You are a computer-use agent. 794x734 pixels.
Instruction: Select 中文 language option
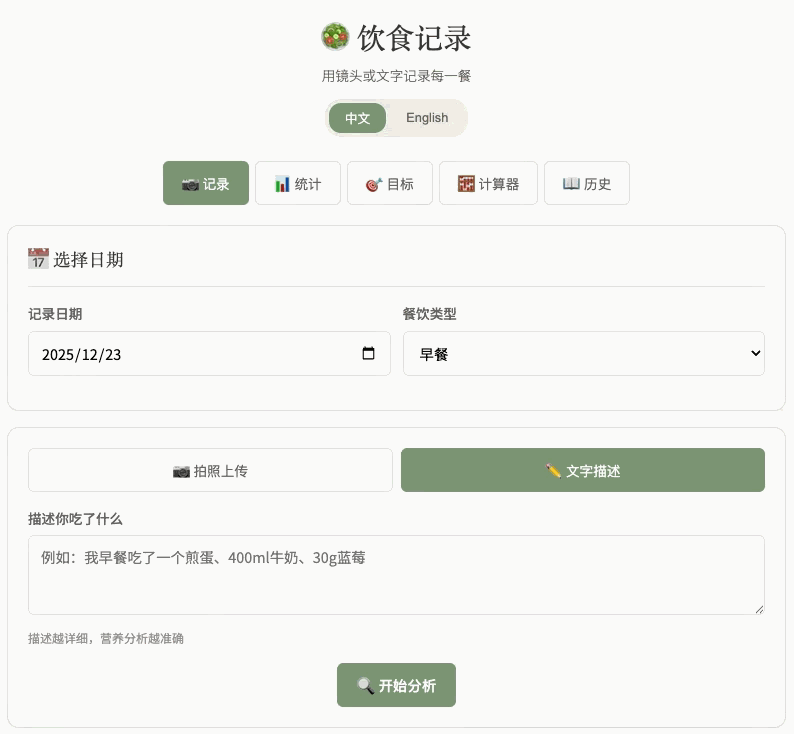click(x=357, y=118)
